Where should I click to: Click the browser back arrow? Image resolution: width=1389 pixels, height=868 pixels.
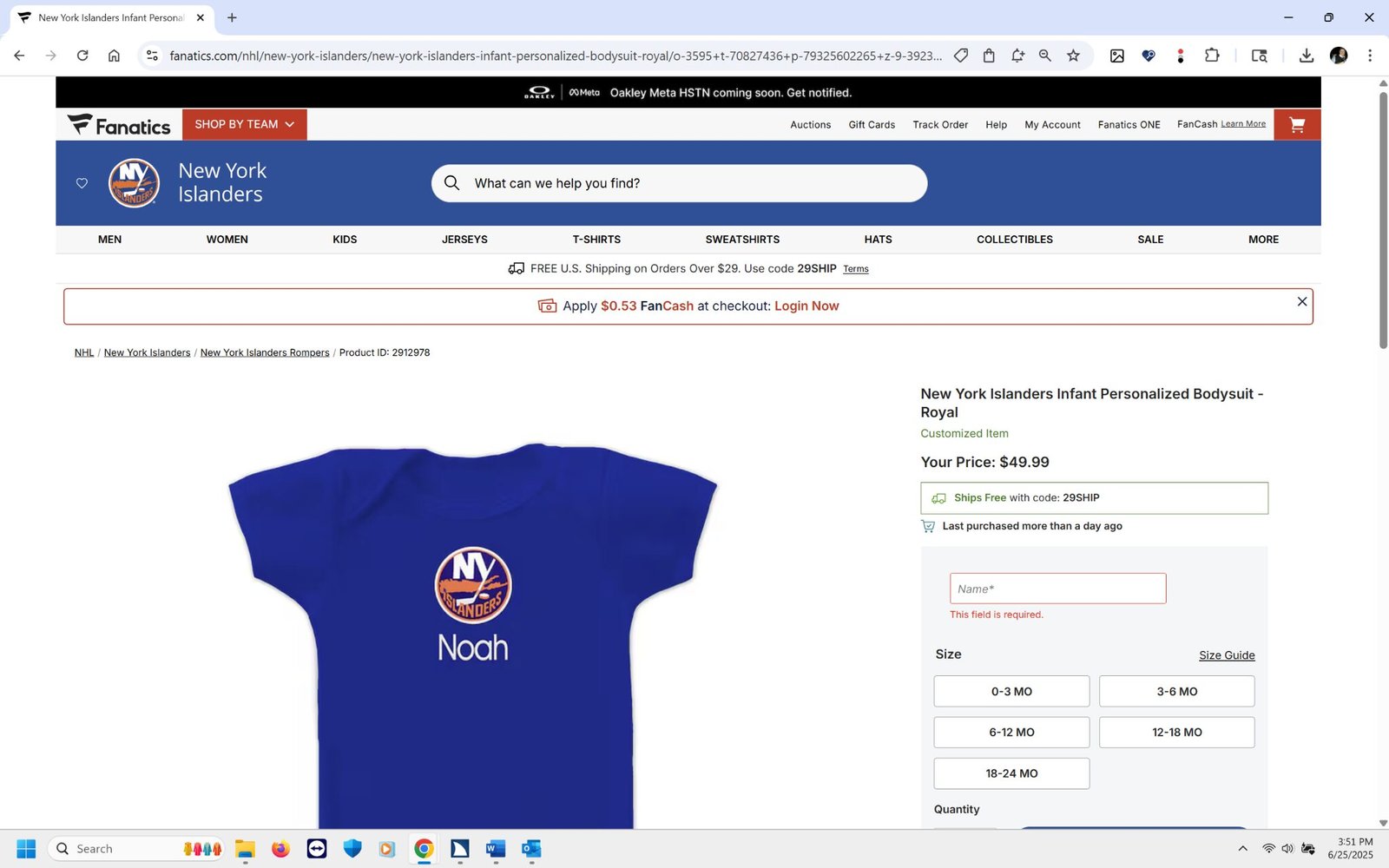19,56
